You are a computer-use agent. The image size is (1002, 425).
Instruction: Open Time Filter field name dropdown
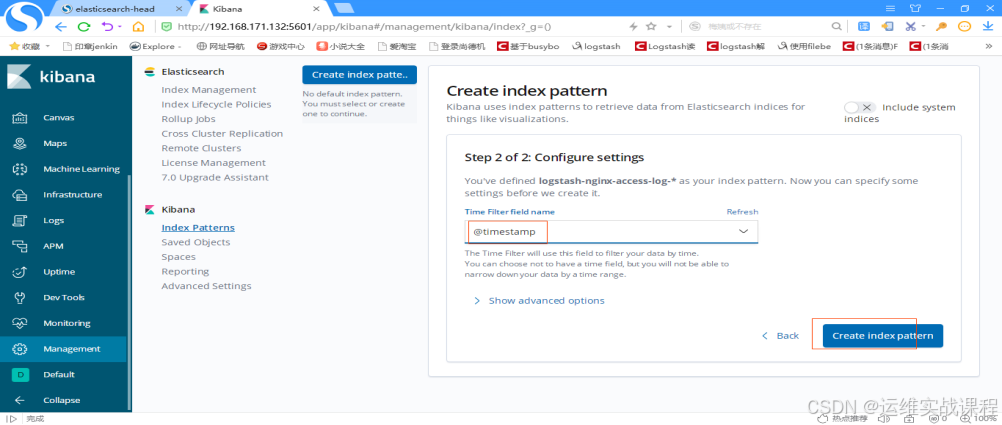click(612, 231)
